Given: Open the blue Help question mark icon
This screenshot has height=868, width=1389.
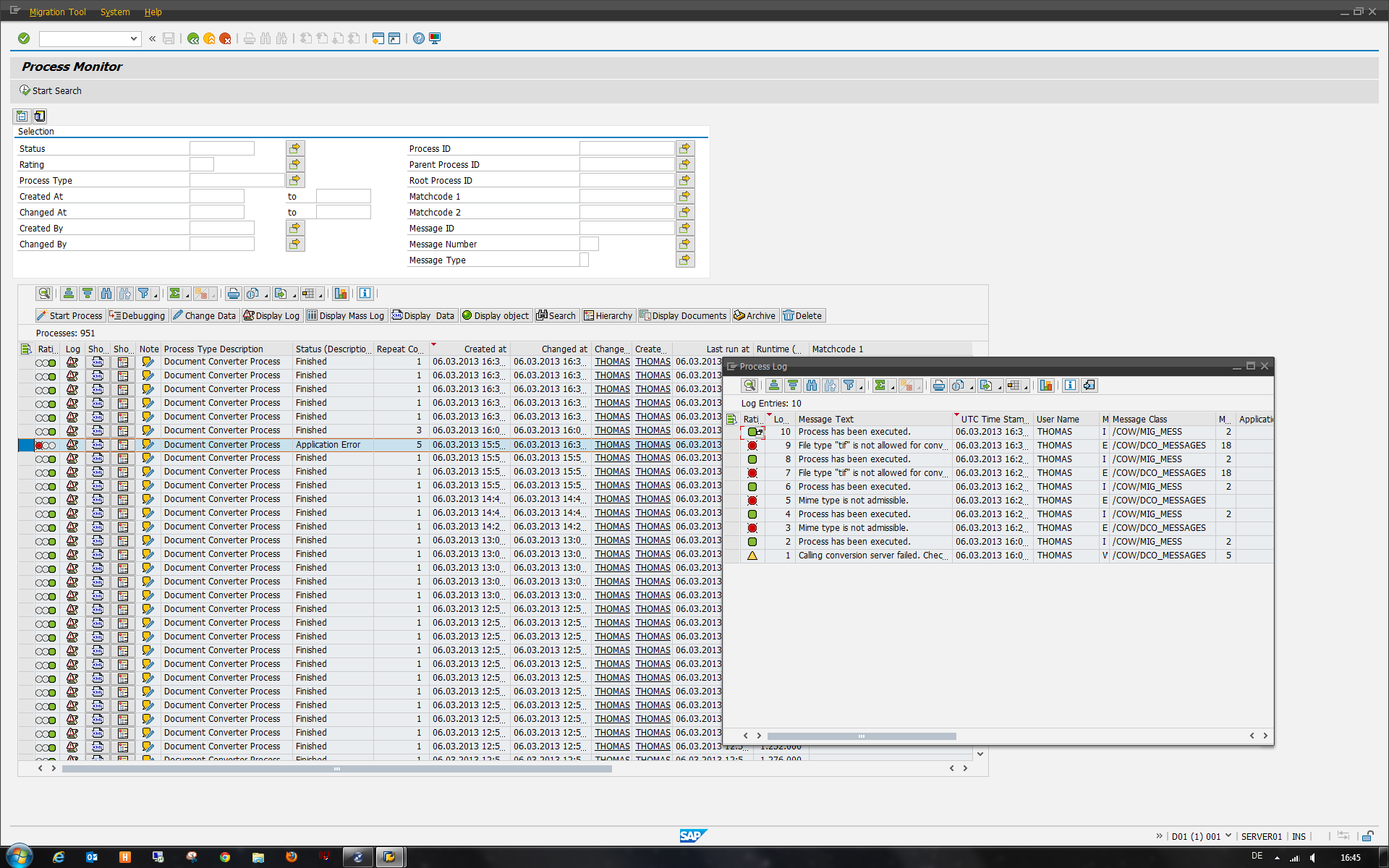Looking at the screenshot, I should (419, 38).
